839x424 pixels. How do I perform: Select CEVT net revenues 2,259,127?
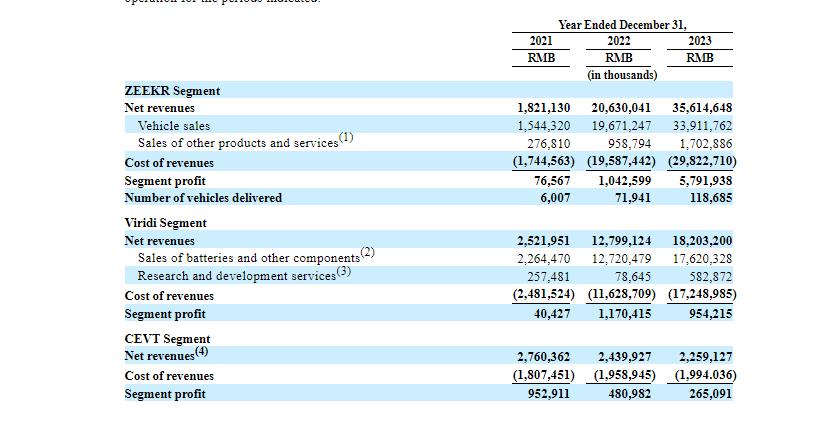706,357
